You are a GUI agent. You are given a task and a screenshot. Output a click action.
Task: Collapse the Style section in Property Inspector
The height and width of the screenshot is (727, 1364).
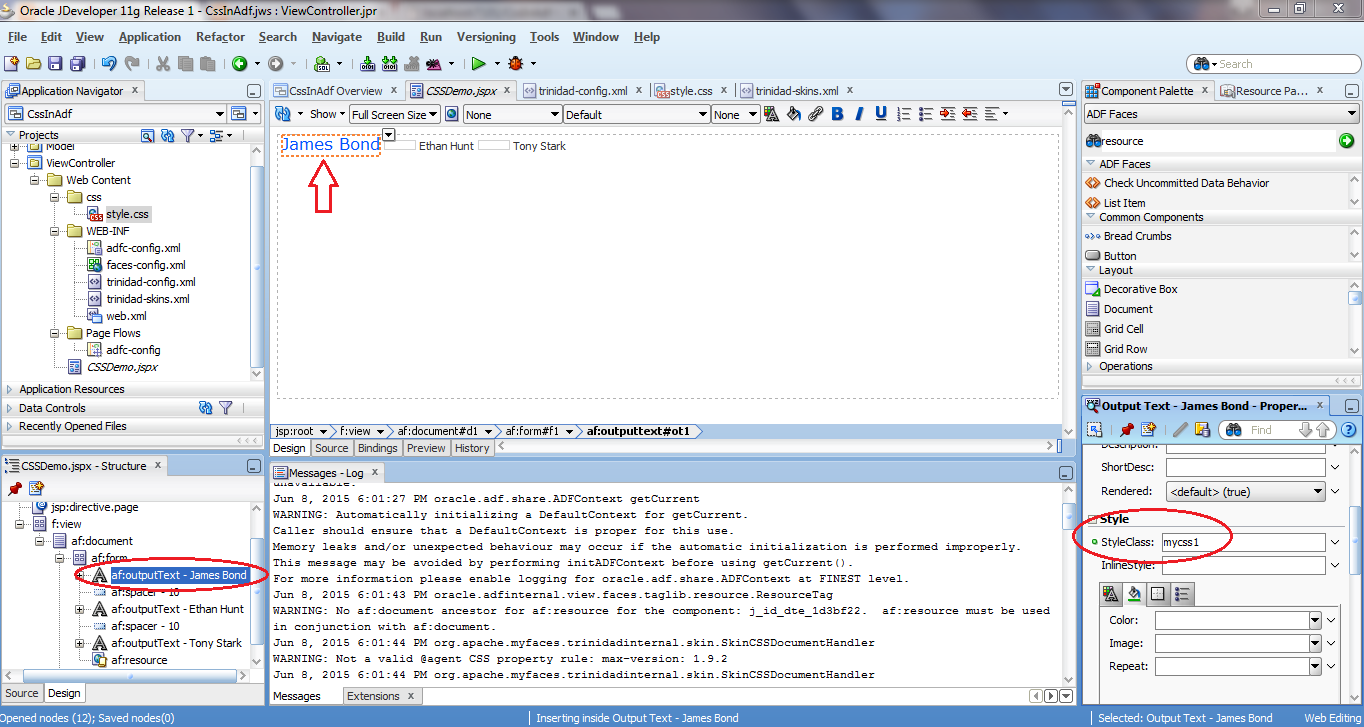(x=1092, y=519)
